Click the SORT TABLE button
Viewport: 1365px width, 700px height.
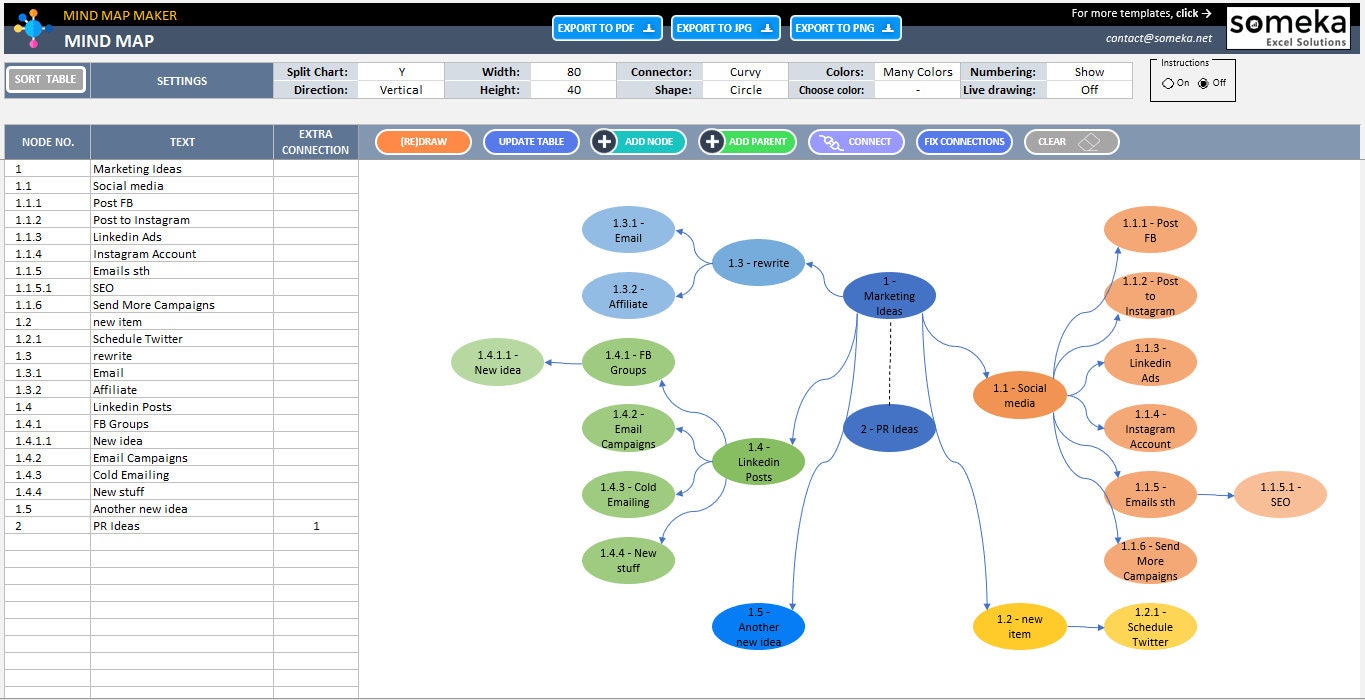45,78
